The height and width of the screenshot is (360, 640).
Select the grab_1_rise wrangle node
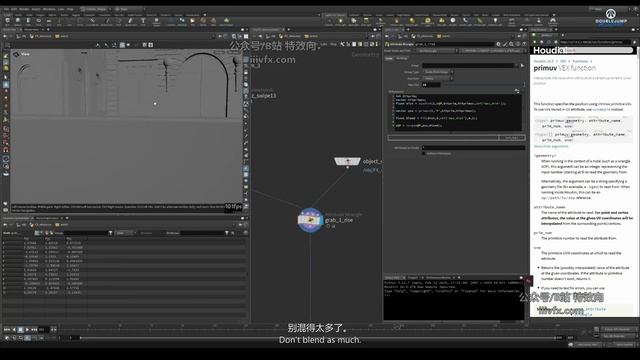(310, 220)
